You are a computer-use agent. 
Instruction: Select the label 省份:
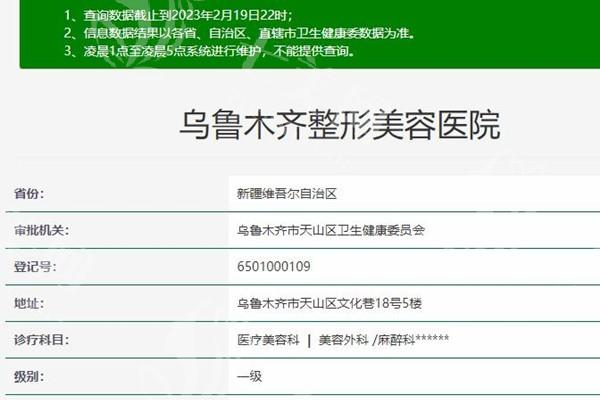point(29,193)
